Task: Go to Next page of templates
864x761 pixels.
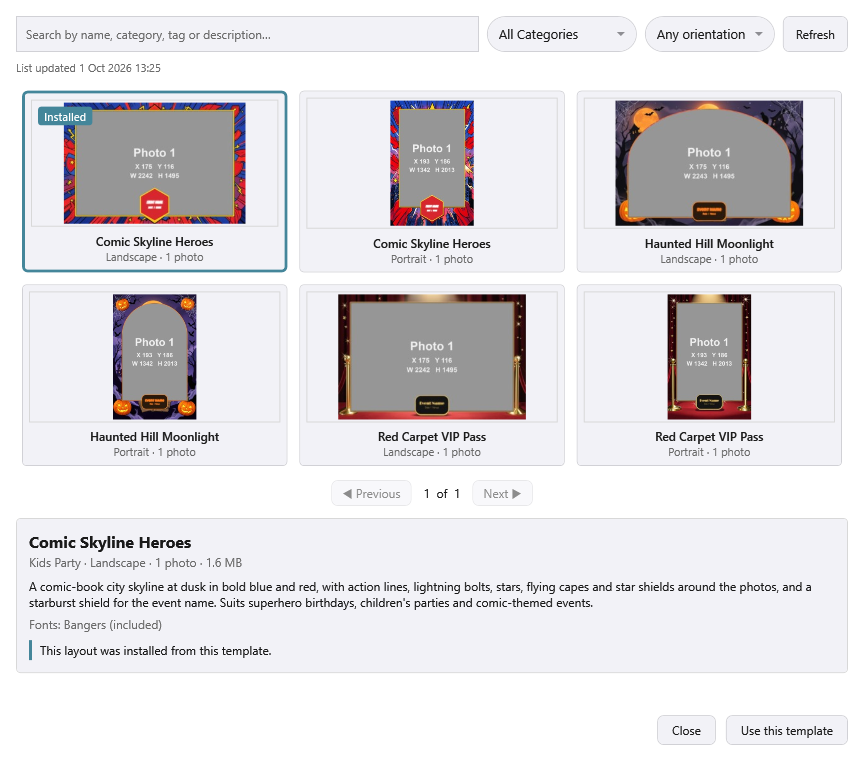Action: pyautogui.click(x=502, y=493)
